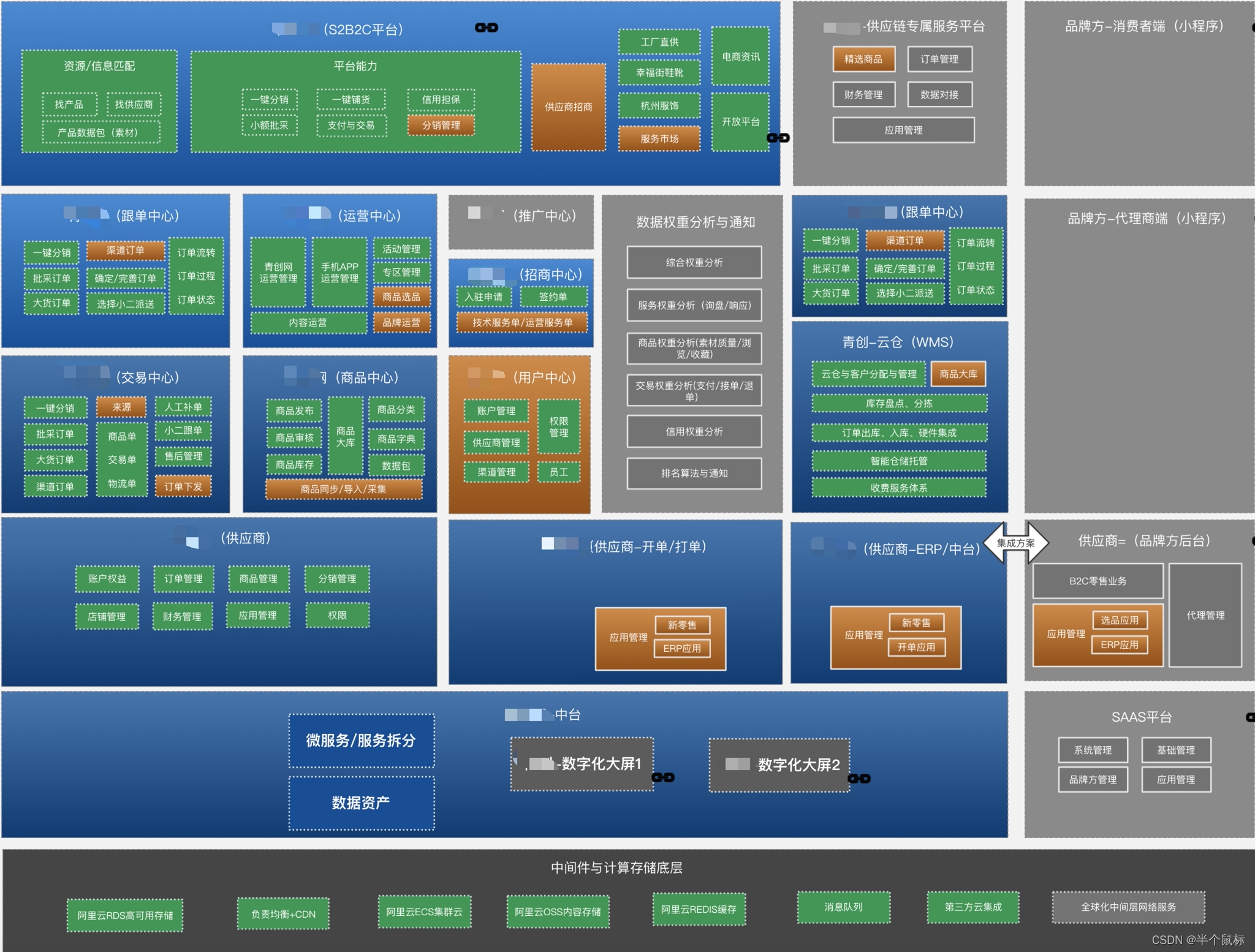Click the 分销管理 orange box under 平台能力
The image size is (1255, 952).
(x=441, y=126)
